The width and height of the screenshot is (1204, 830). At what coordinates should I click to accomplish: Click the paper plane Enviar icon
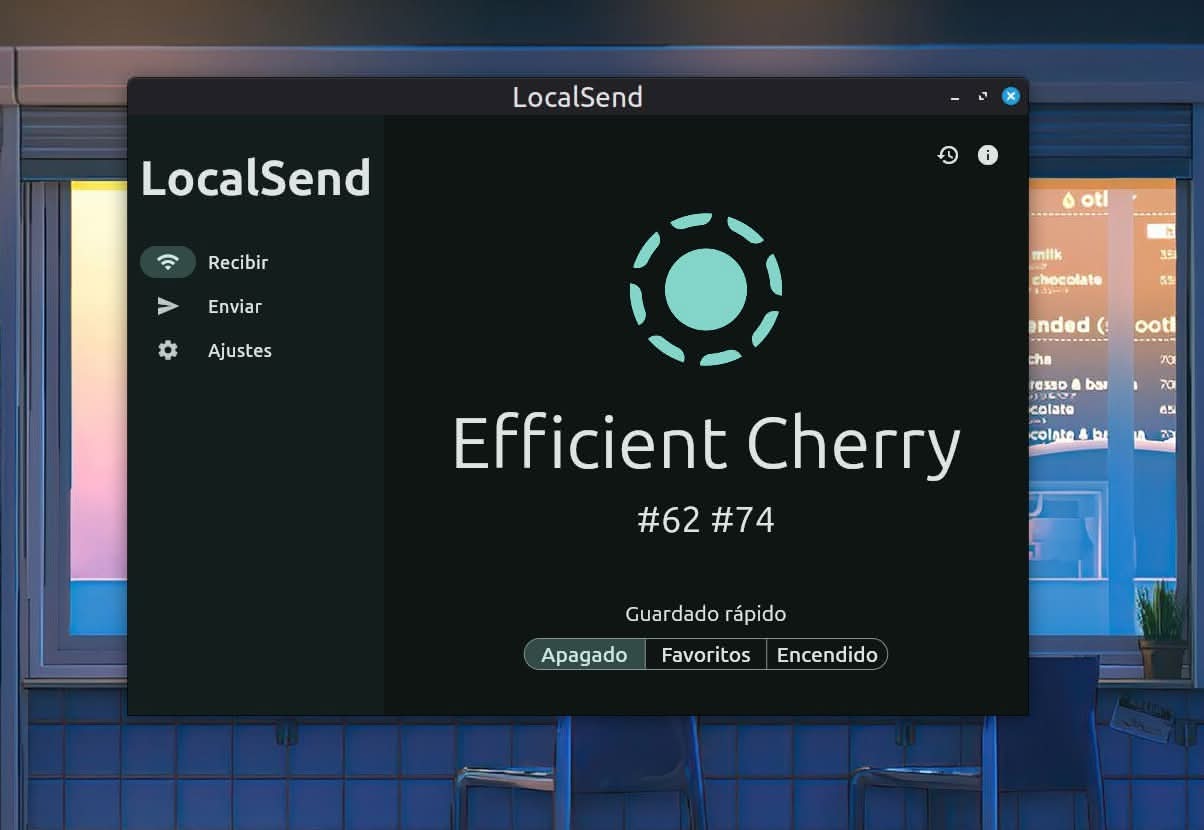(168, 306)
